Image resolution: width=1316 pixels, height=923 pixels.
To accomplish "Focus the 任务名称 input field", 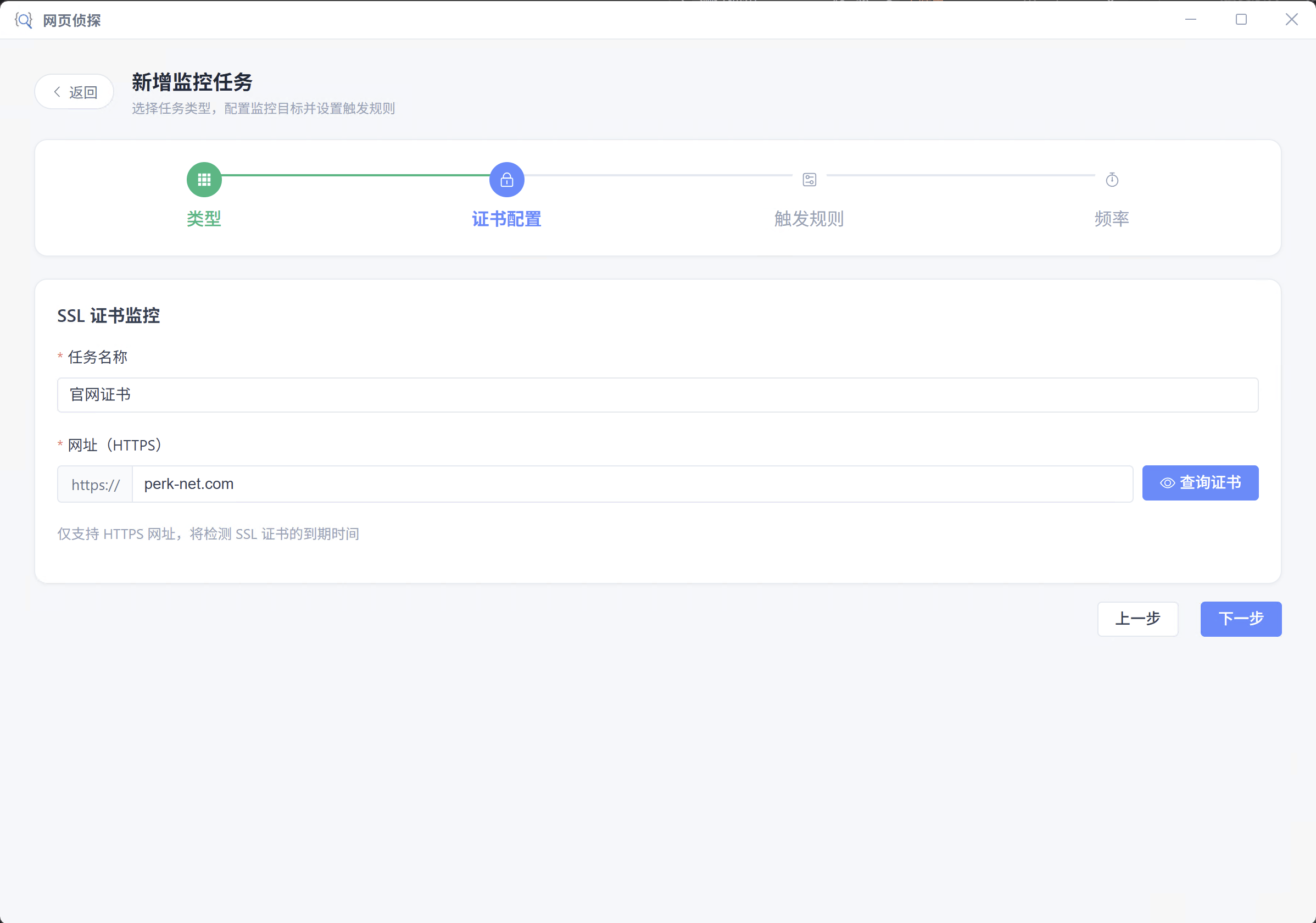I will tap(658, 395).
